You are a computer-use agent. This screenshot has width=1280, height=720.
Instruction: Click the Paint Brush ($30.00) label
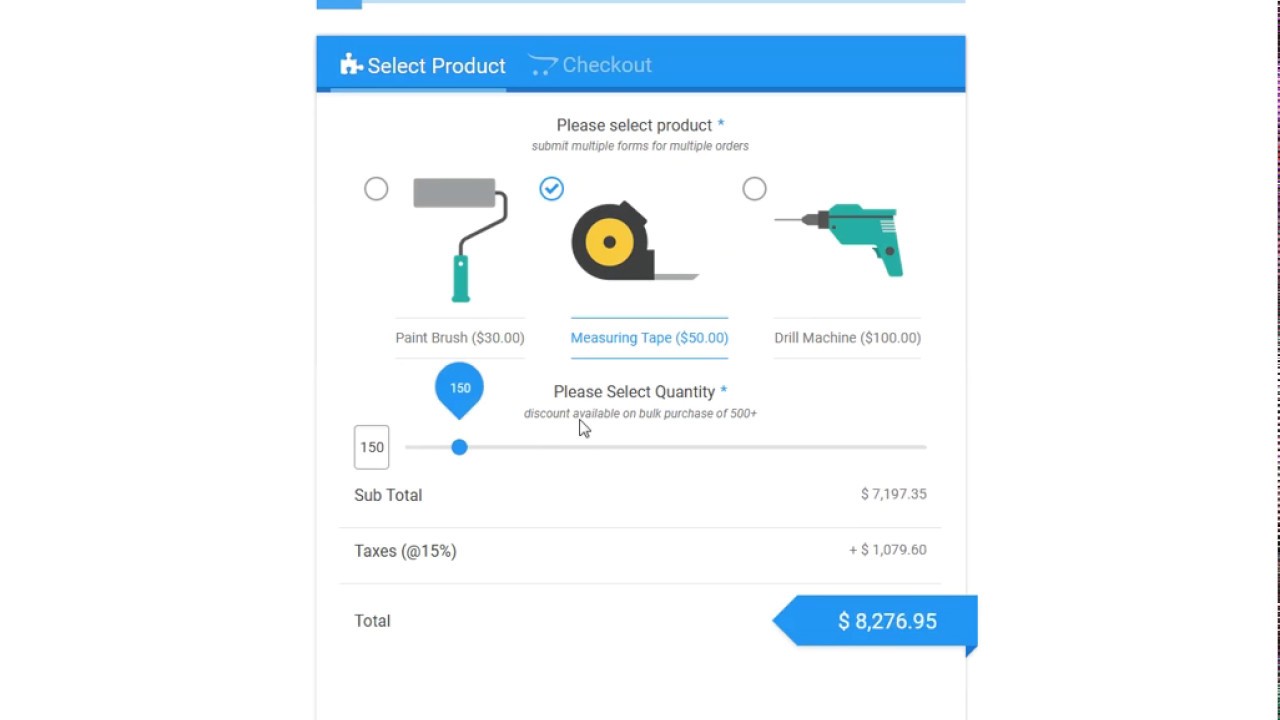pyautogui.click(x=460, y=338)
